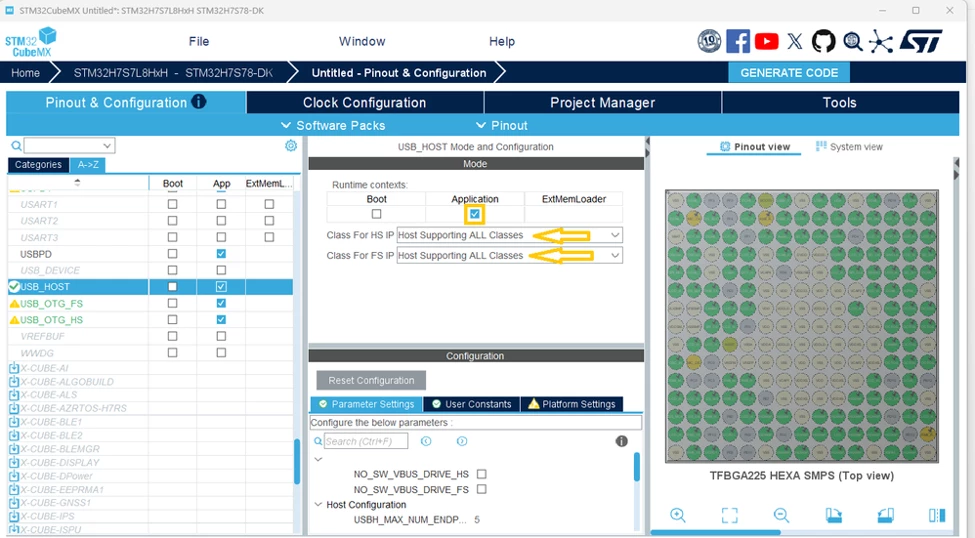Uncheck Application runtime context checkbox
This screenshot has width=975, height=538.
(474, 214)
